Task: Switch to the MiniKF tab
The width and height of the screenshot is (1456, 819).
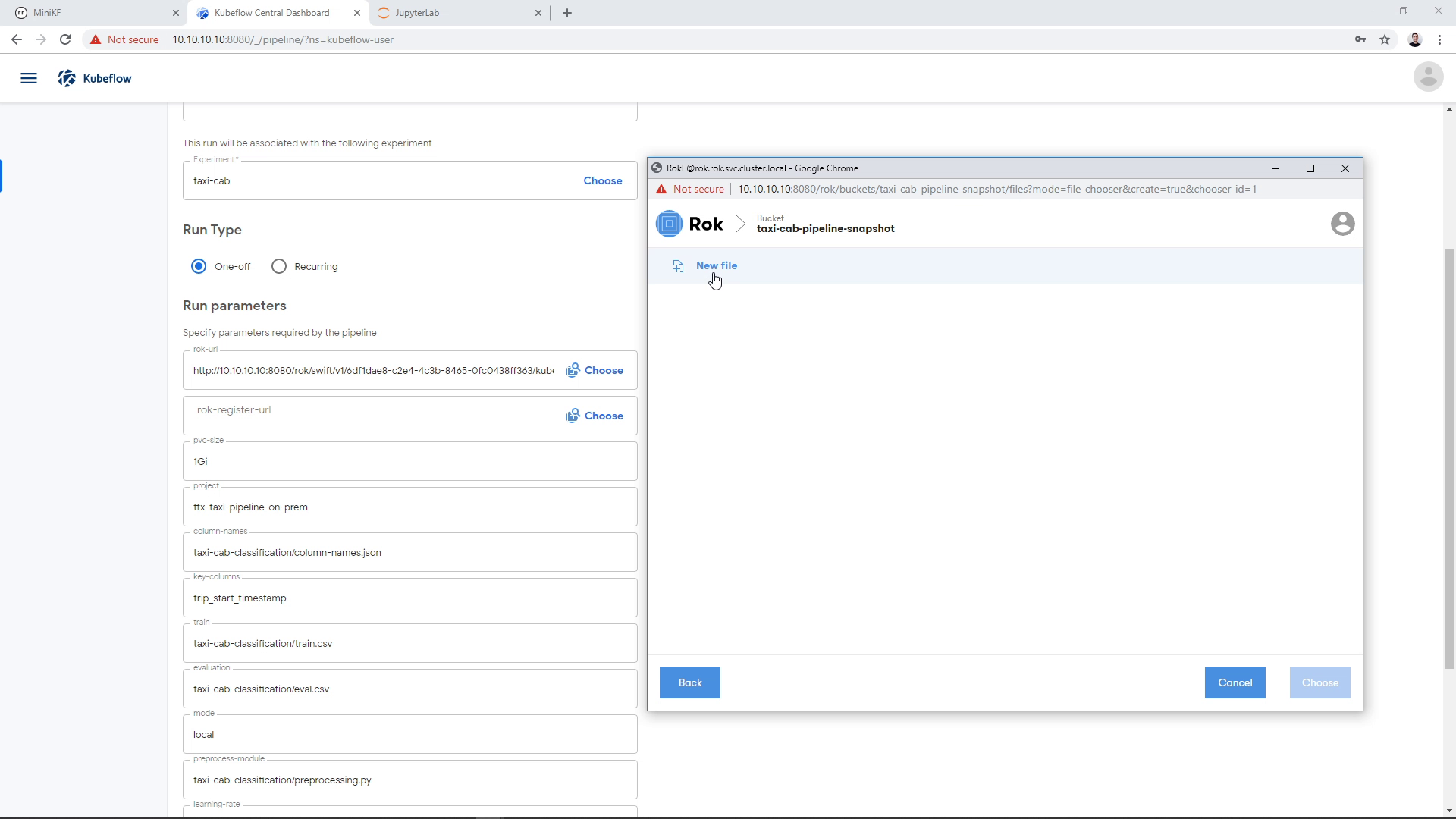Action: [95, 13]
